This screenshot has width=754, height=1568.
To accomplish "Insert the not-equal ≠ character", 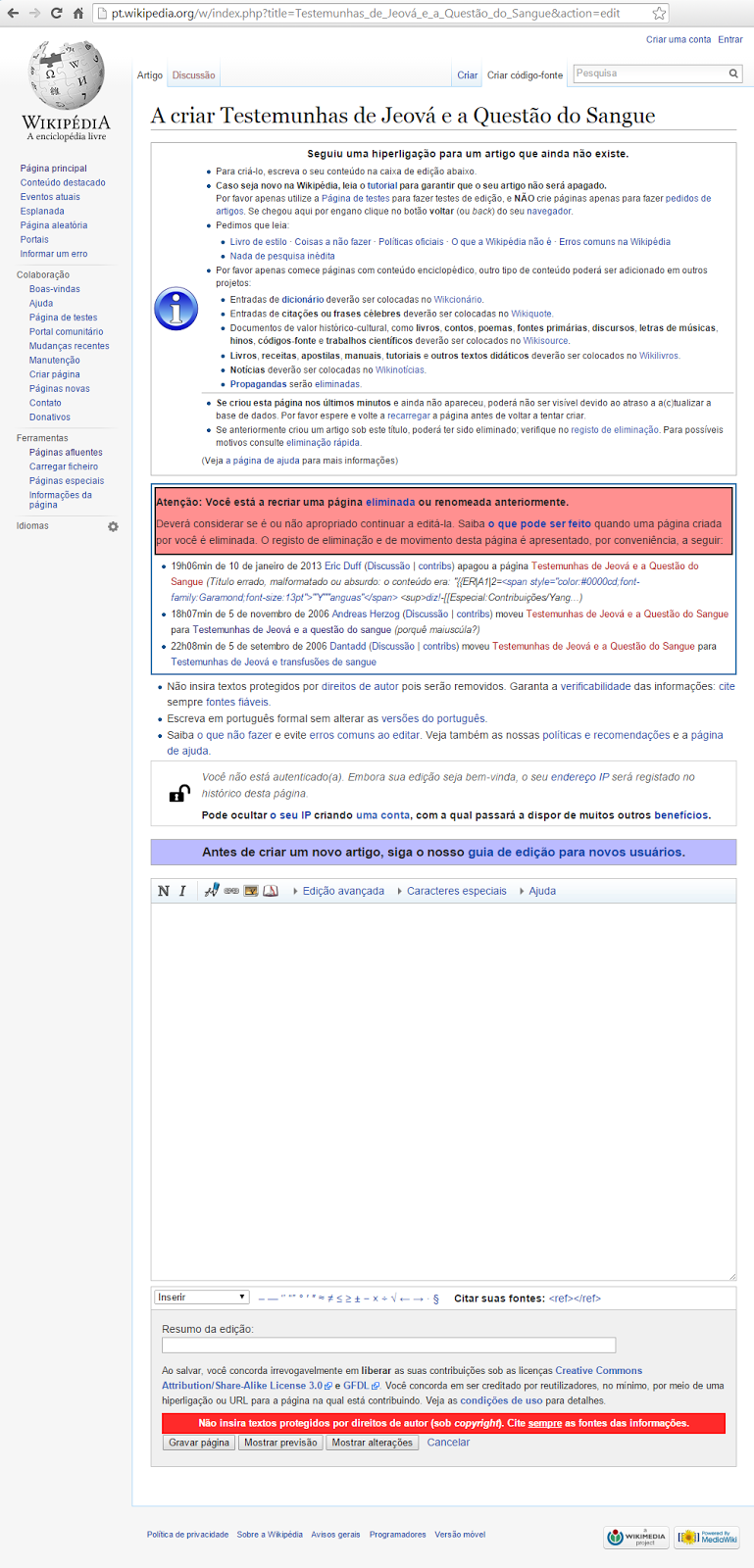I will [x=330, y=1298].
